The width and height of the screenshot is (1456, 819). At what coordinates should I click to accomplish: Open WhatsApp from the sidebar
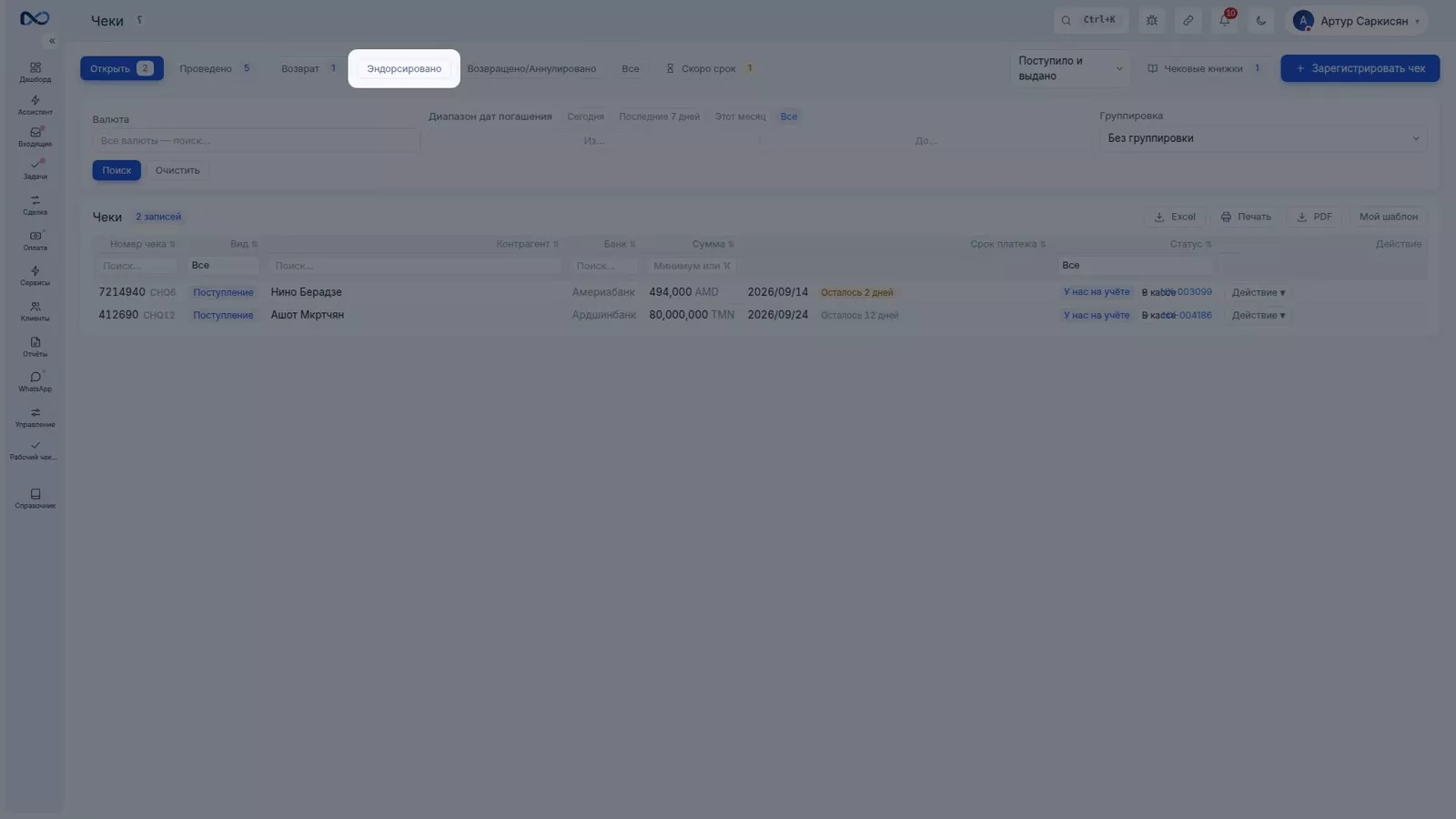pyautogui.click(x=35, y=381)
